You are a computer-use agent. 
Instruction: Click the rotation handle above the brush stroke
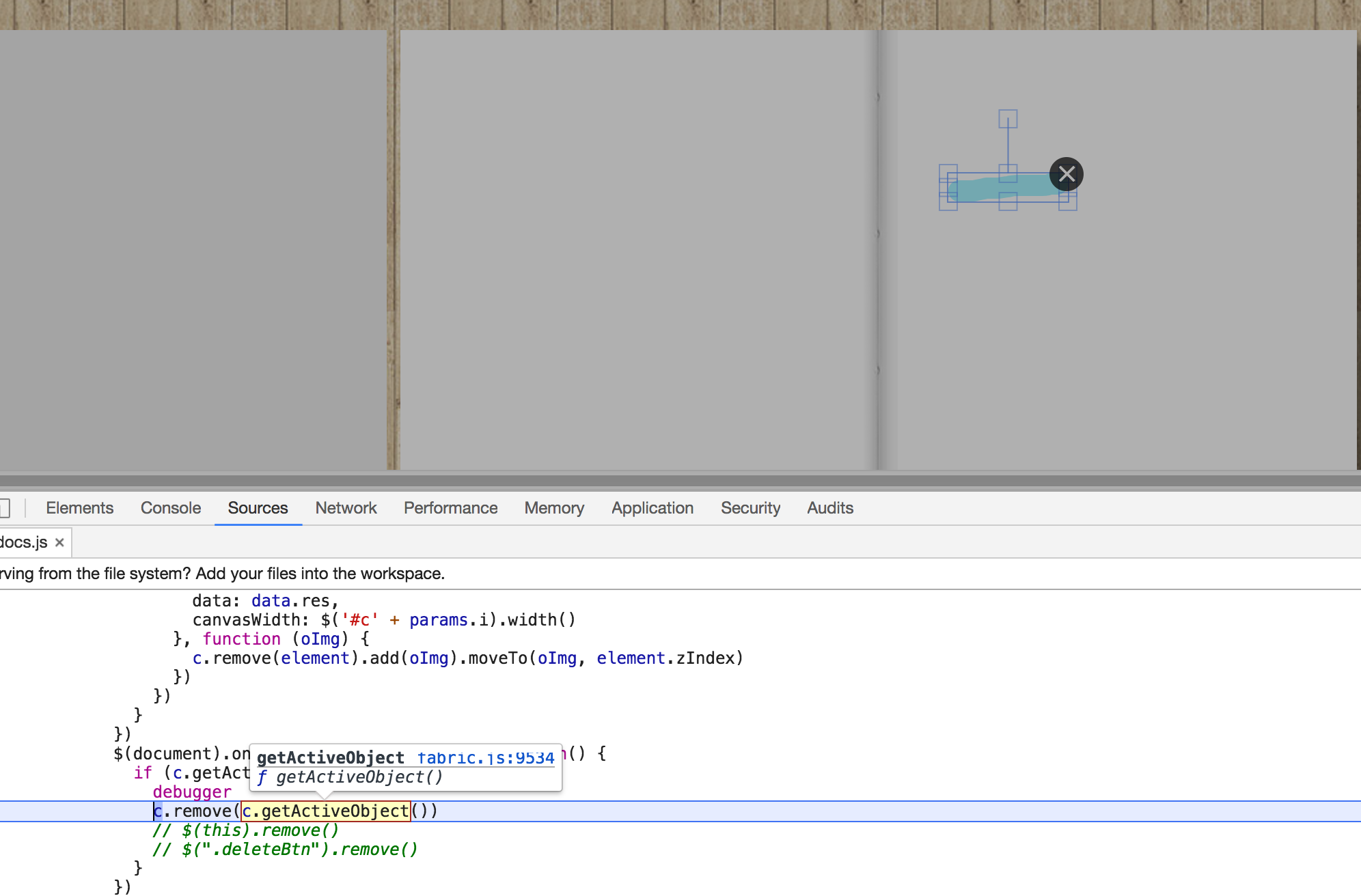click(1008, 119)
